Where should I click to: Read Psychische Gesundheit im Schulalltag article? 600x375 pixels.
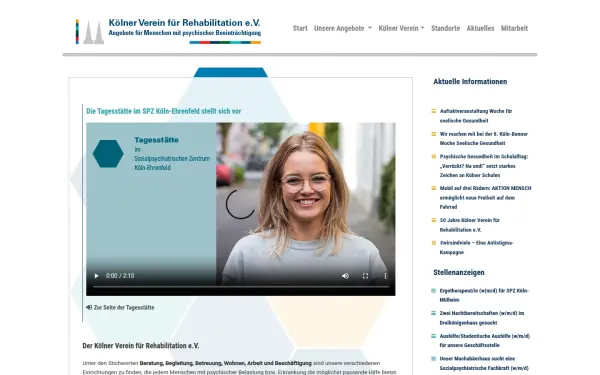coord(484,166)
